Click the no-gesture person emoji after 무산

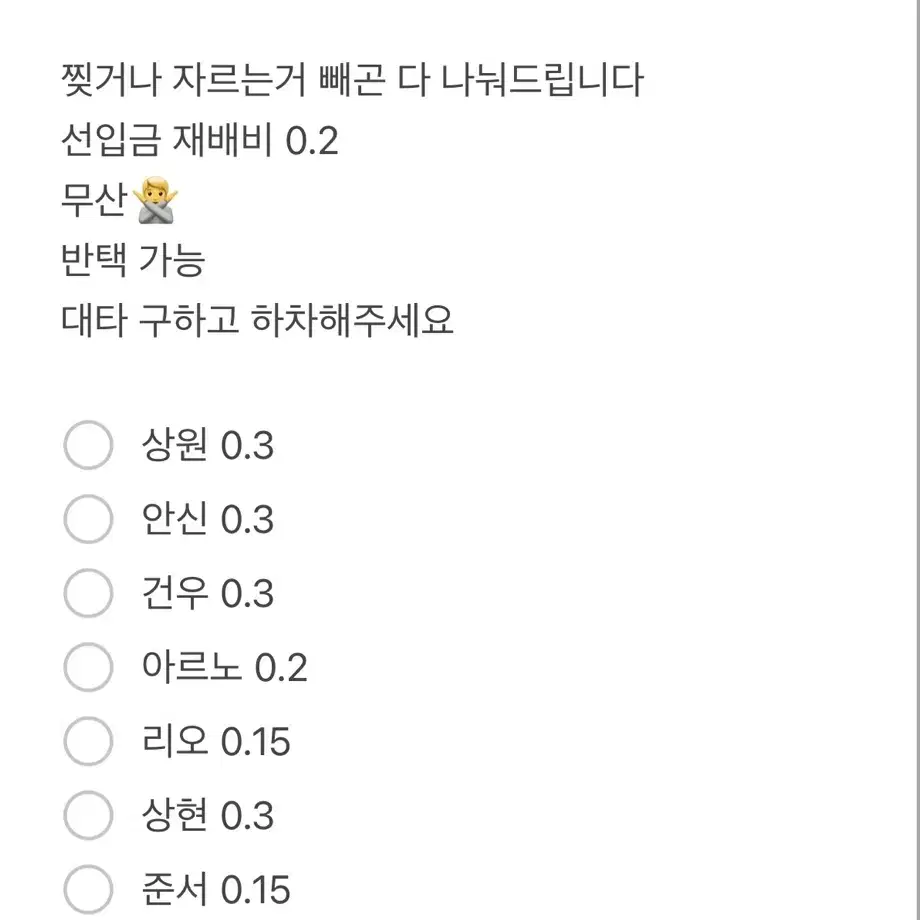tap(158, 203)
